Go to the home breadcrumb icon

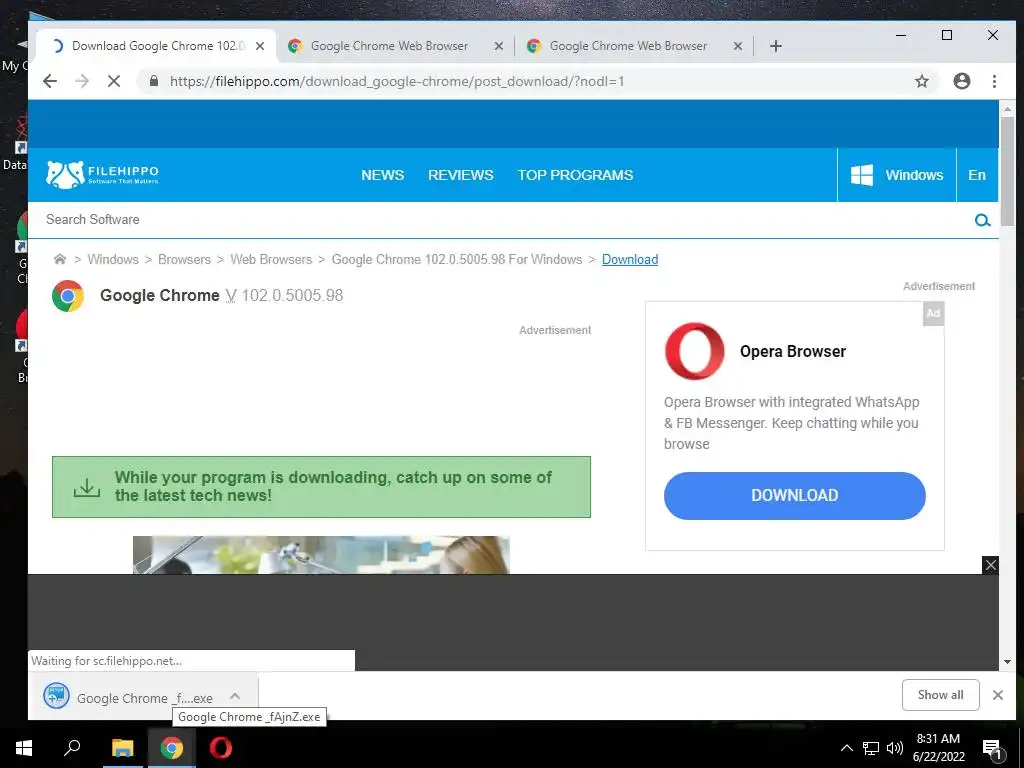click(x=59, y=259)
